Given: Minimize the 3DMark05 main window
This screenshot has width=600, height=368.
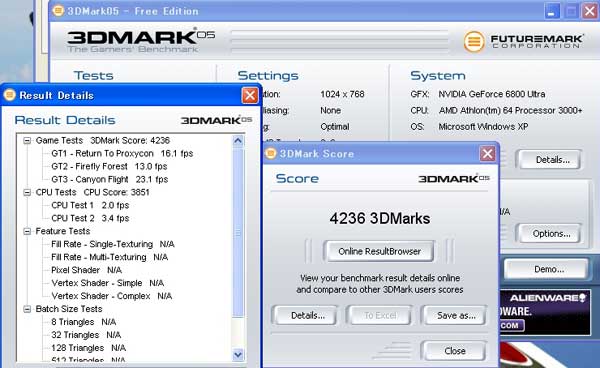Looking at the screenshot, I should pos(551,11).
